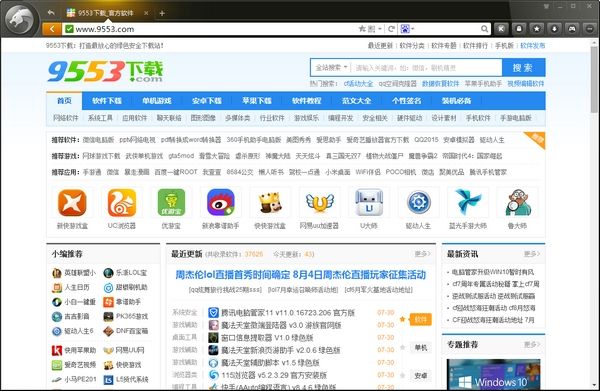Open 系统工具 subcategory link
The width and height of the screenshot is (600, 391).
[100, 118]
